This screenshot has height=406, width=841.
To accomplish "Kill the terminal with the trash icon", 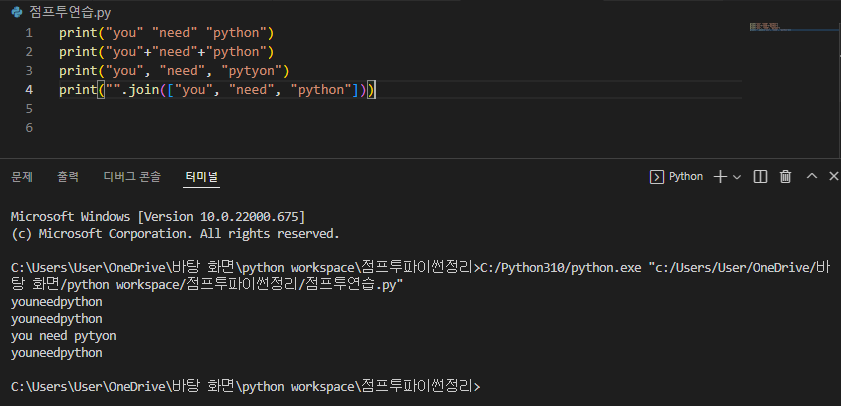I will (x=785, y=177).
